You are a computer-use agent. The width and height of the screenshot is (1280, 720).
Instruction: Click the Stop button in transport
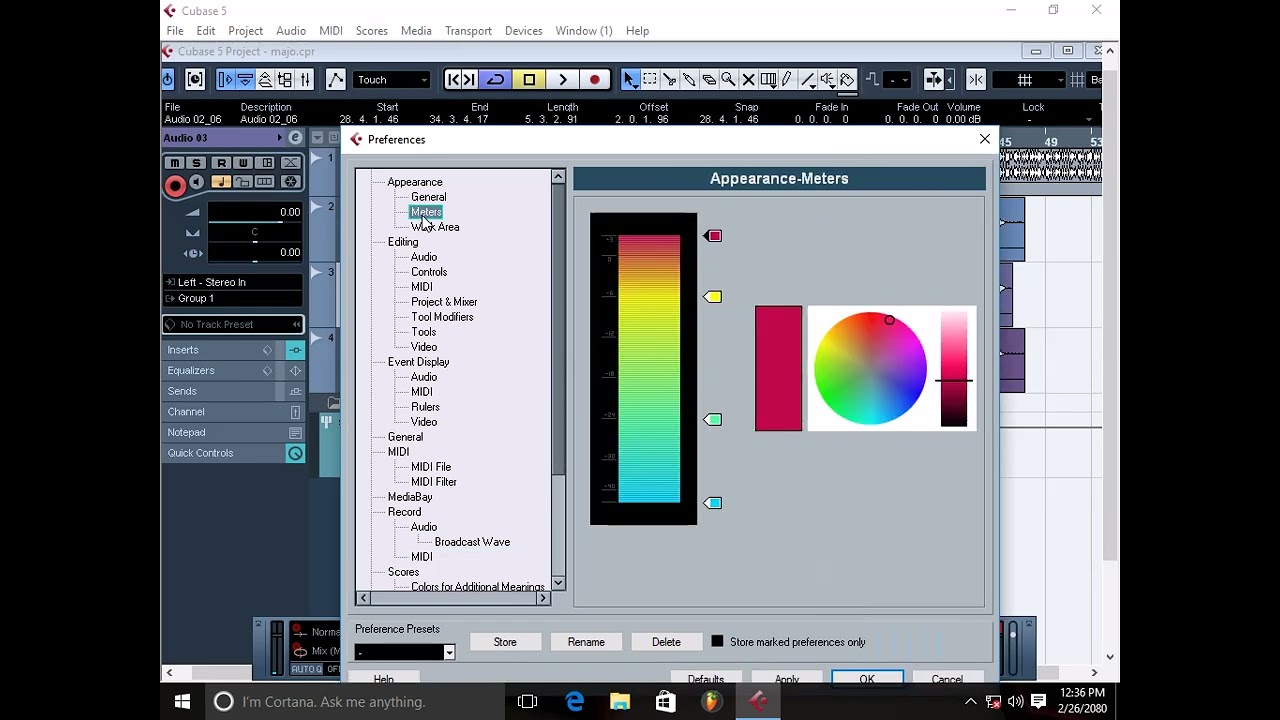coord(529,80)
